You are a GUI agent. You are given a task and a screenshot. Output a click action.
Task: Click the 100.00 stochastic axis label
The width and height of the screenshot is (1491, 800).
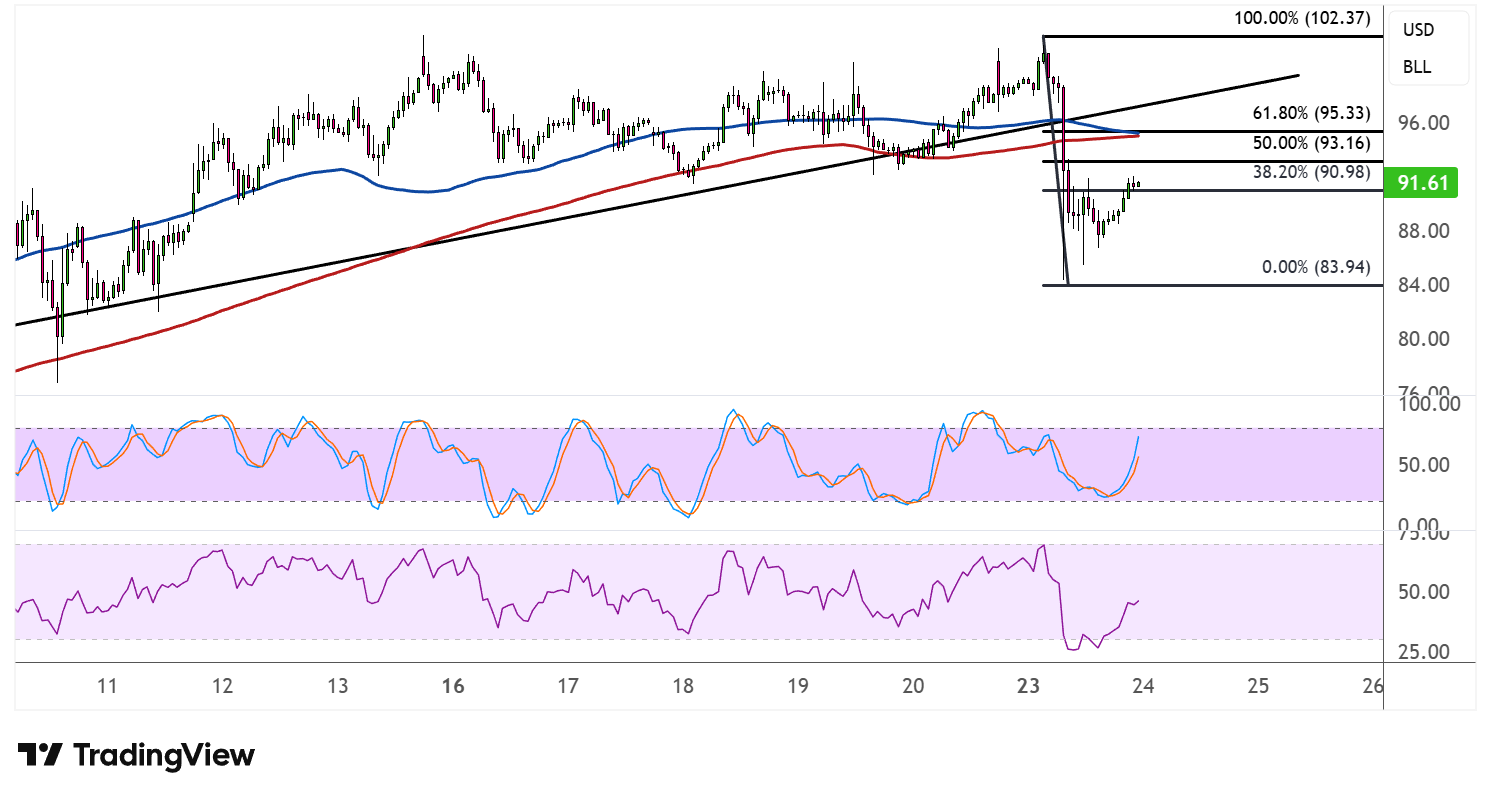[1432, 404]
